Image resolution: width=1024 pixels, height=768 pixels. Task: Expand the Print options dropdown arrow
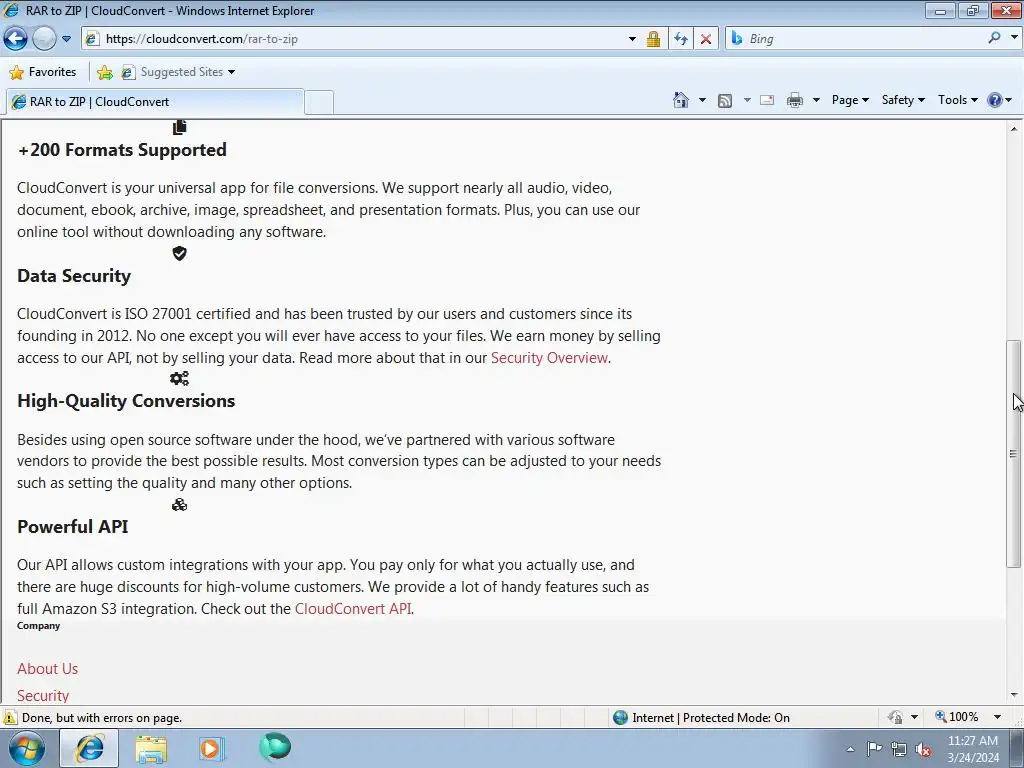(x=816, y=100)
